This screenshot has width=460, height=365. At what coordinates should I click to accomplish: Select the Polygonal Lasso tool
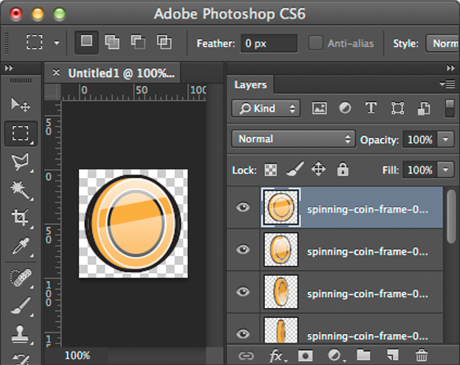(x=20, y=162)
